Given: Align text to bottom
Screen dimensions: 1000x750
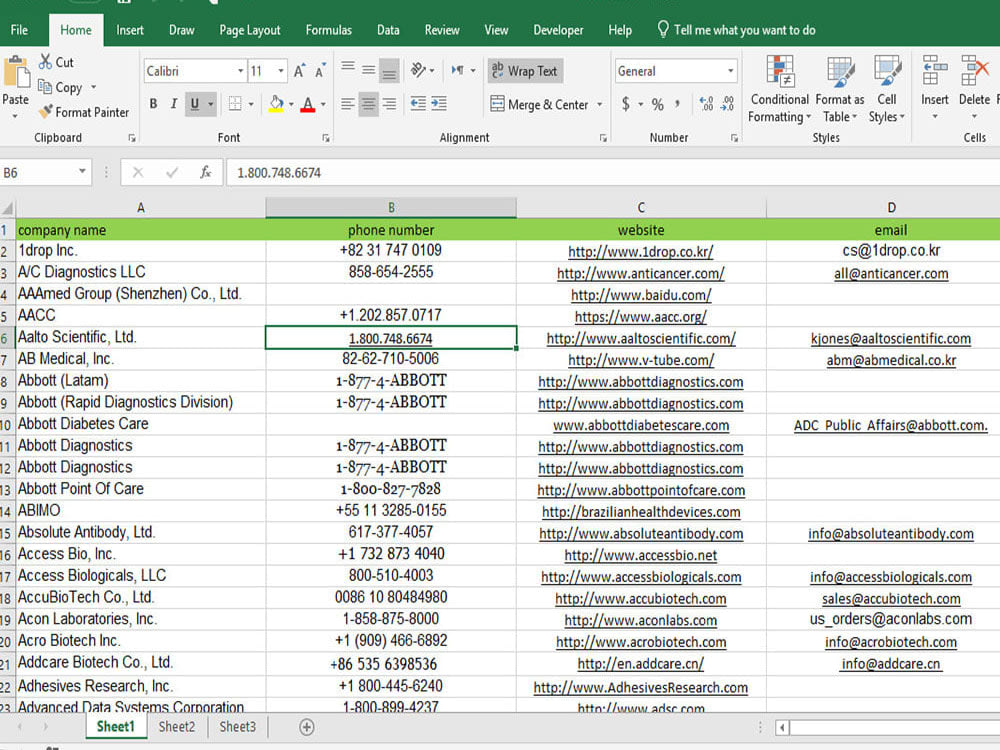Looking at the screenshot, I should pos(389,71).
